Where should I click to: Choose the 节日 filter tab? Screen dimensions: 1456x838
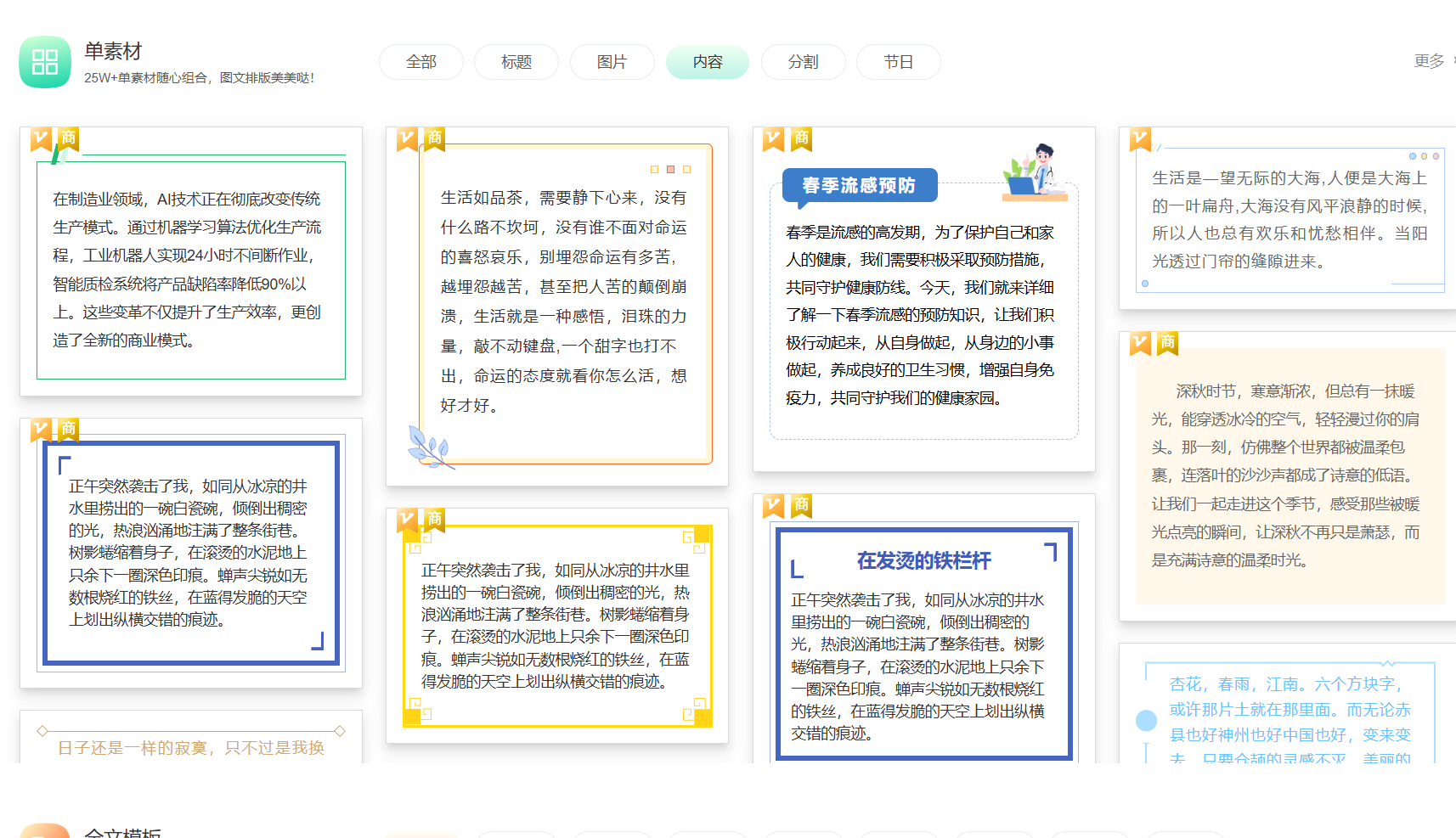tap(898, 62)
